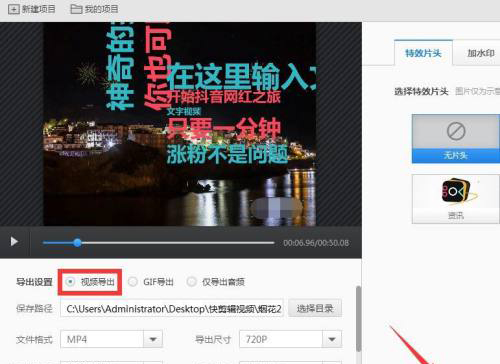Screen dimensions: 500x364
Task: Play the video preview
Action: coord(14,241)
